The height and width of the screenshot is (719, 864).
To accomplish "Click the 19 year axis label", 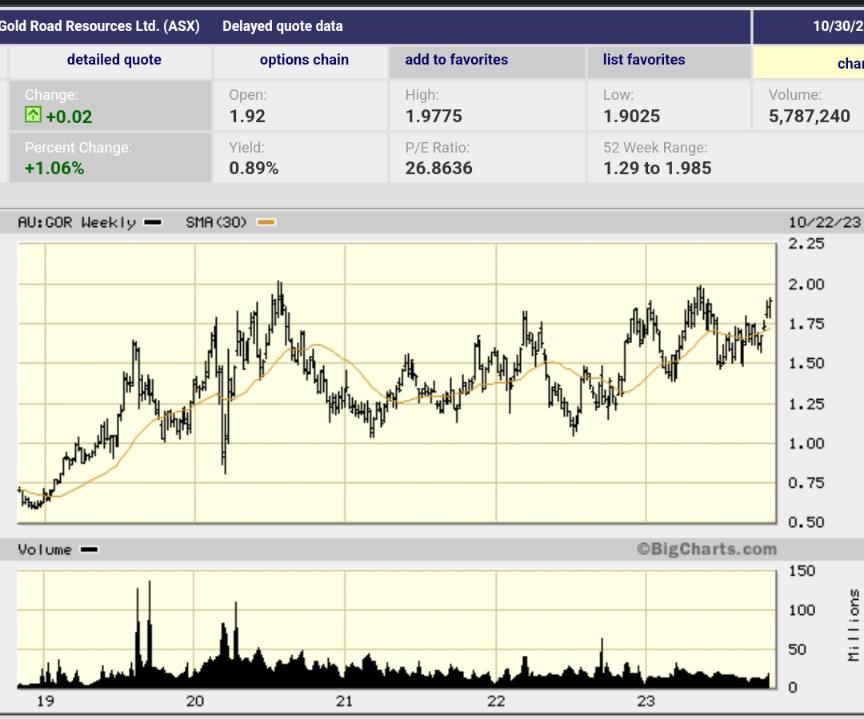I will point(45,701).
